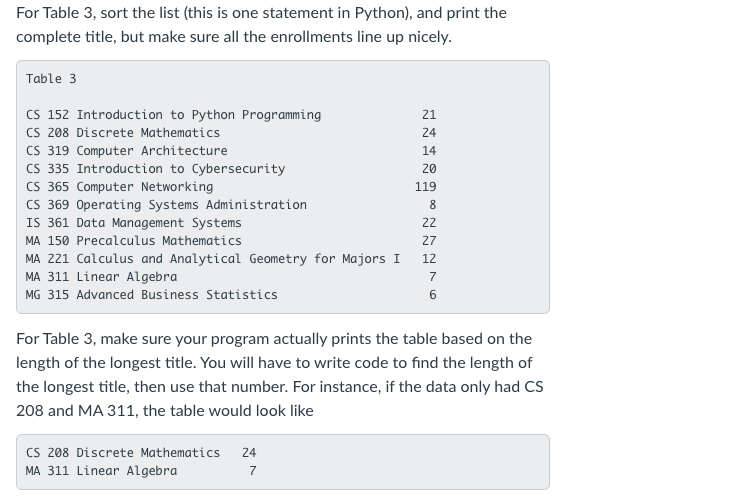Click the paragraph about the longest title length
735x502 pixels.
coord(280,375)
